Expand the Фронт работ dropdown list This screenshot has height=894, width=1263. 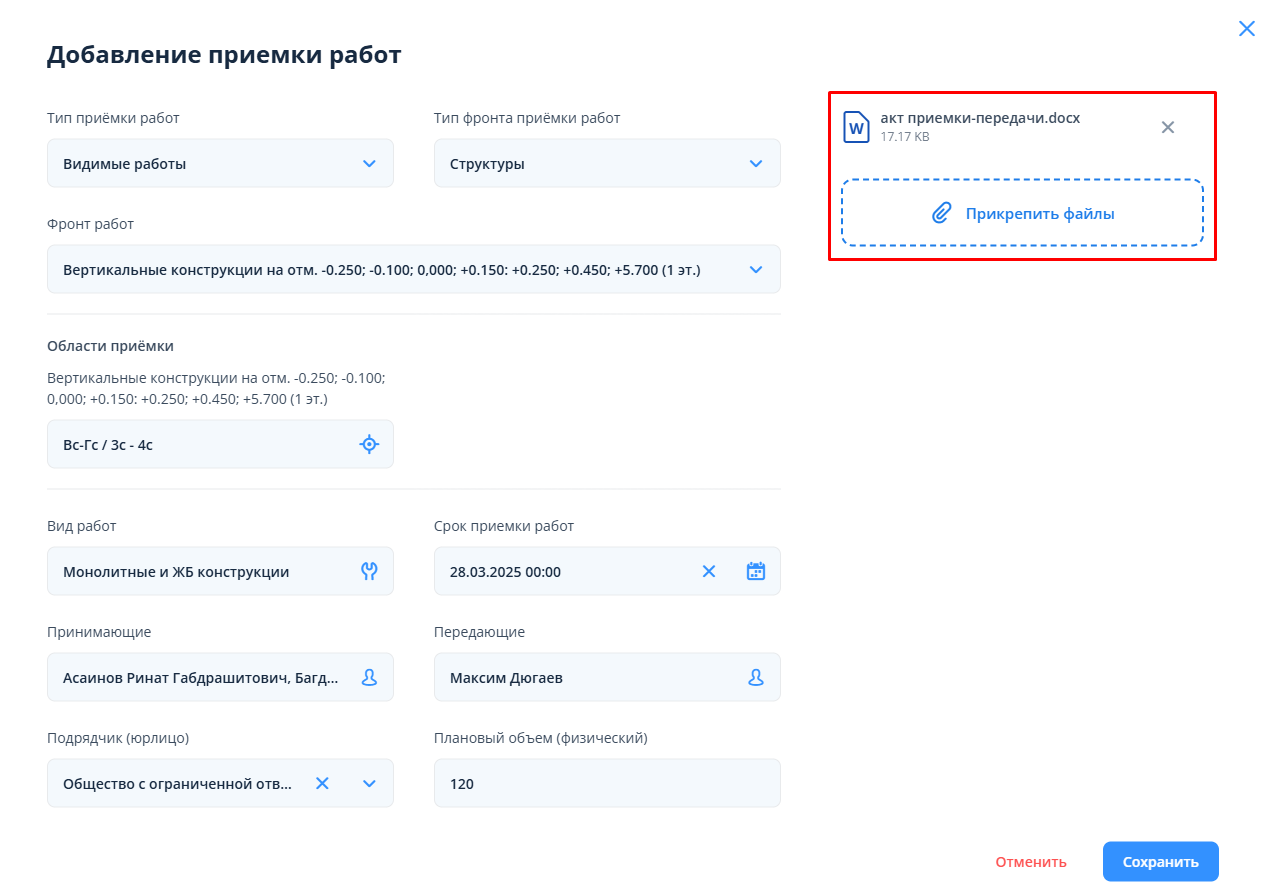[756, 269]
